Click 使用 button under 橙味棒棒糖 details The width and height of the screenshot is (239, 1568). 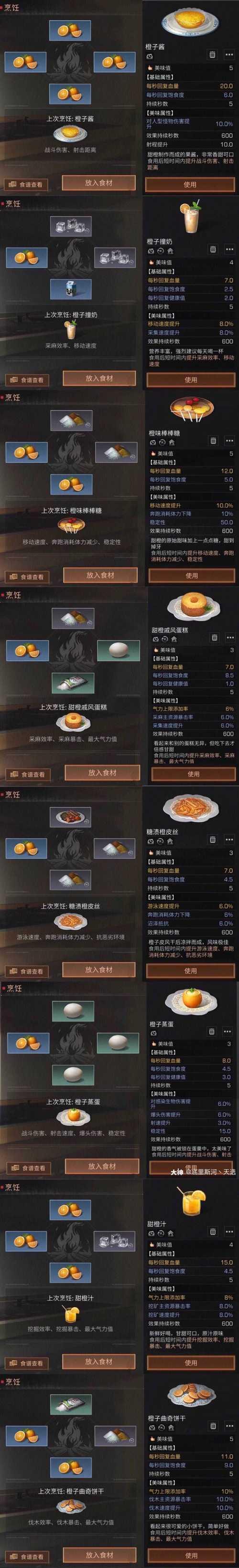[x=192, y=575]
